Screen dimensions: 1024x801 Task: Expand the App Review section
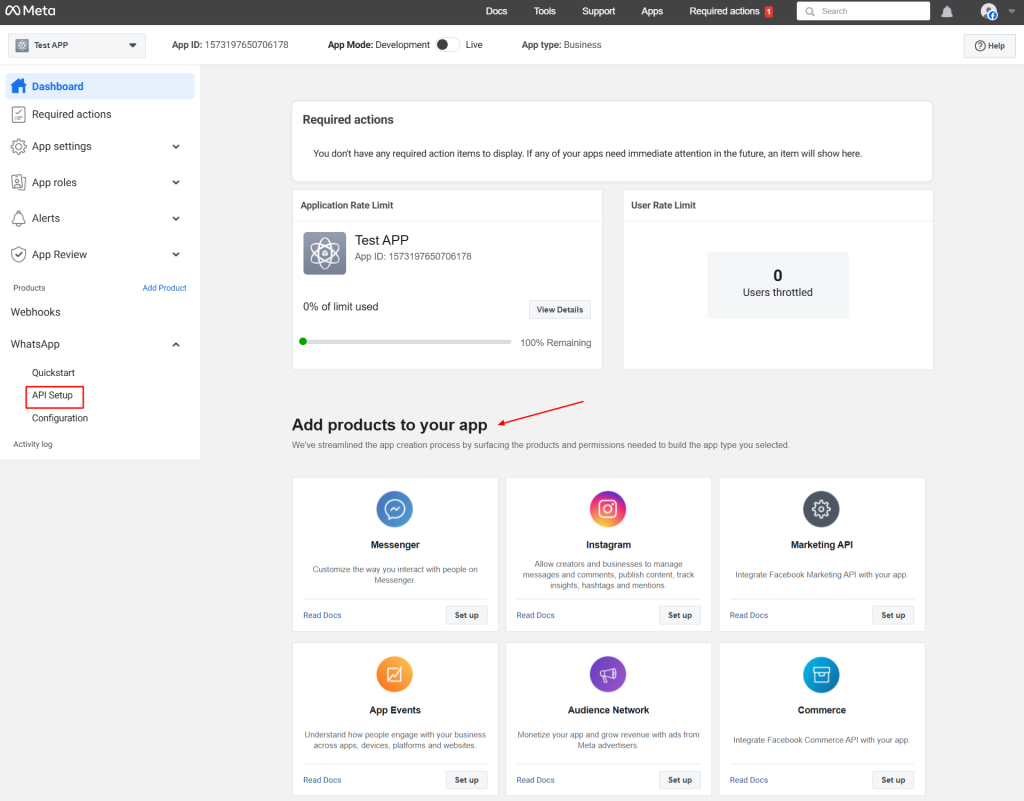pos(176,254)
